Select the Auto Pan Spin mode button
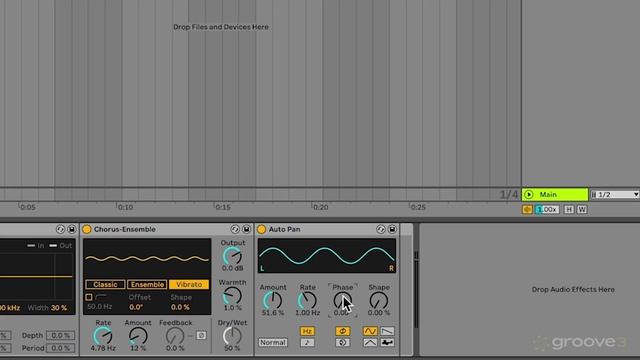Screen dimensions: 640x360 pyautogui.click(x=342, y=342)
